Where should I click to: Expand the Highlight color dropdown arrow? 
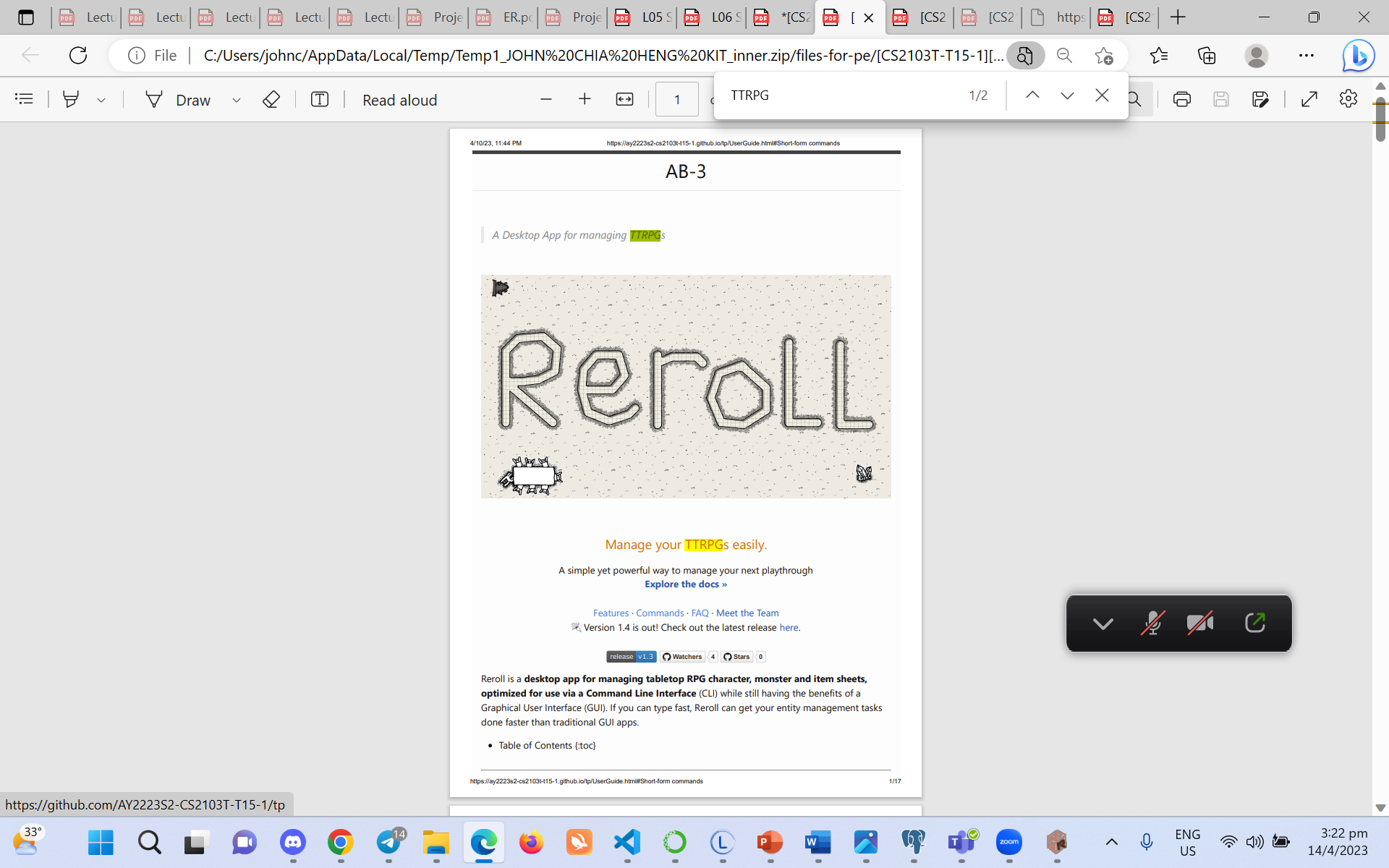101,100
